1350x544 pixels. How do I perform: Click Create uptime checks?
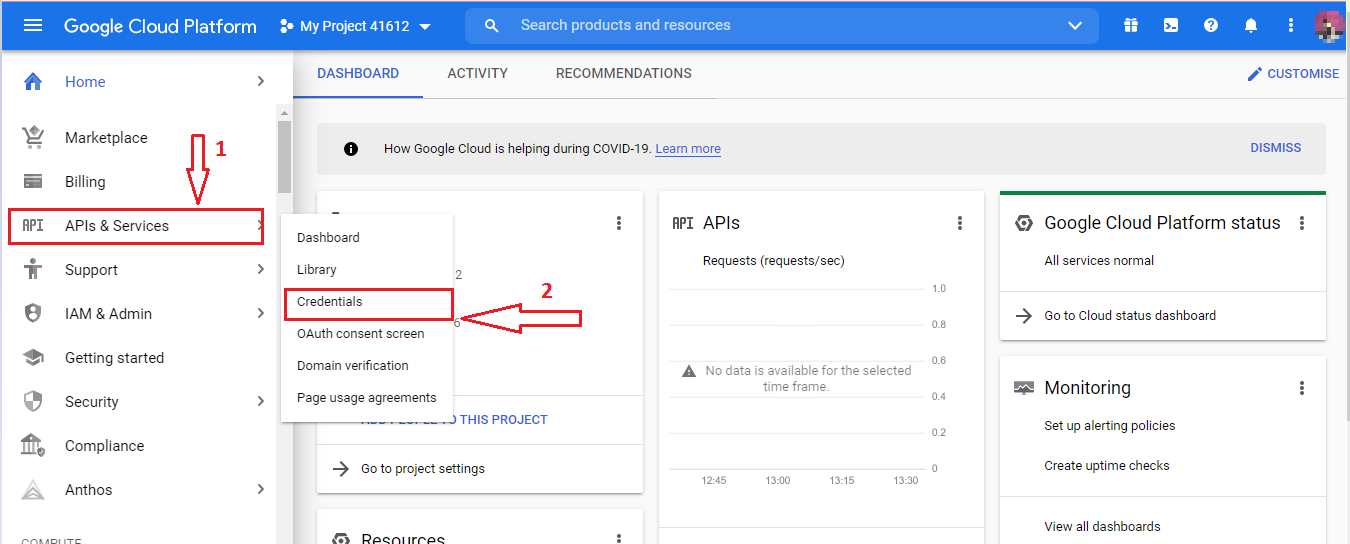(x=1107, y=466)
